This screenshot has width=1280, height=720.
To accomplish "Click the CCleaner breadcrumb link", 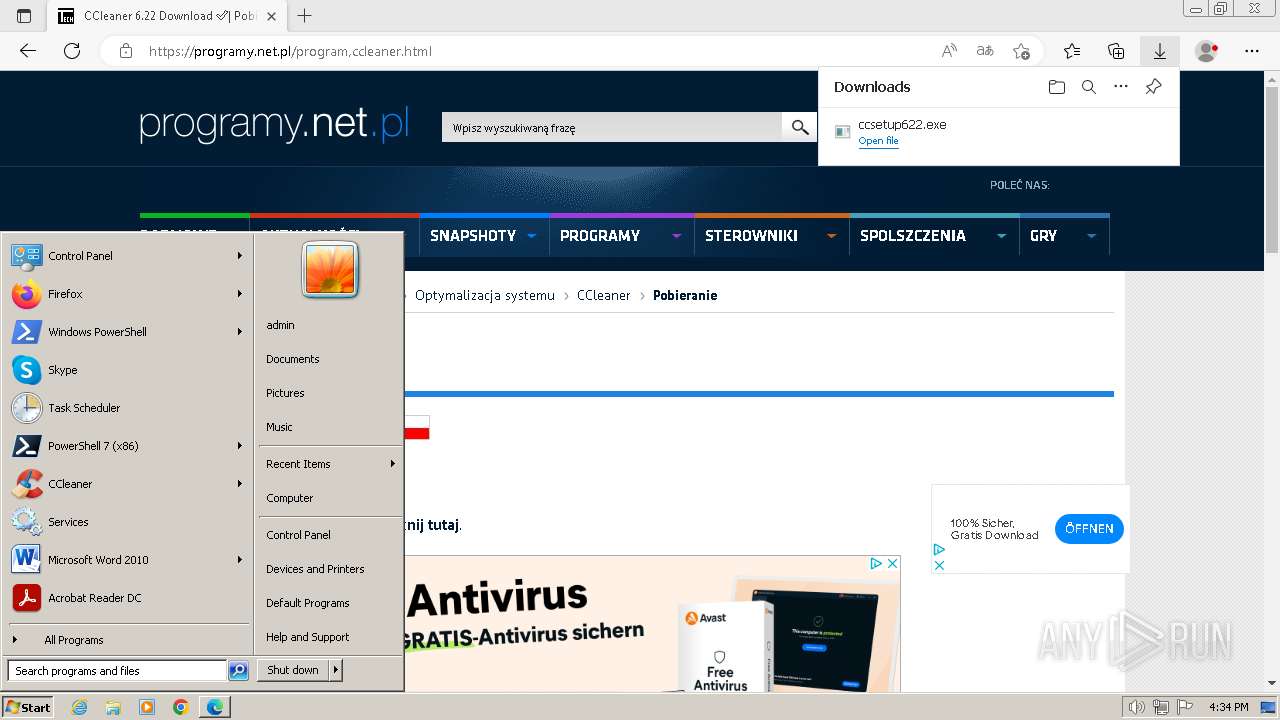I will (x=604, y=295).
